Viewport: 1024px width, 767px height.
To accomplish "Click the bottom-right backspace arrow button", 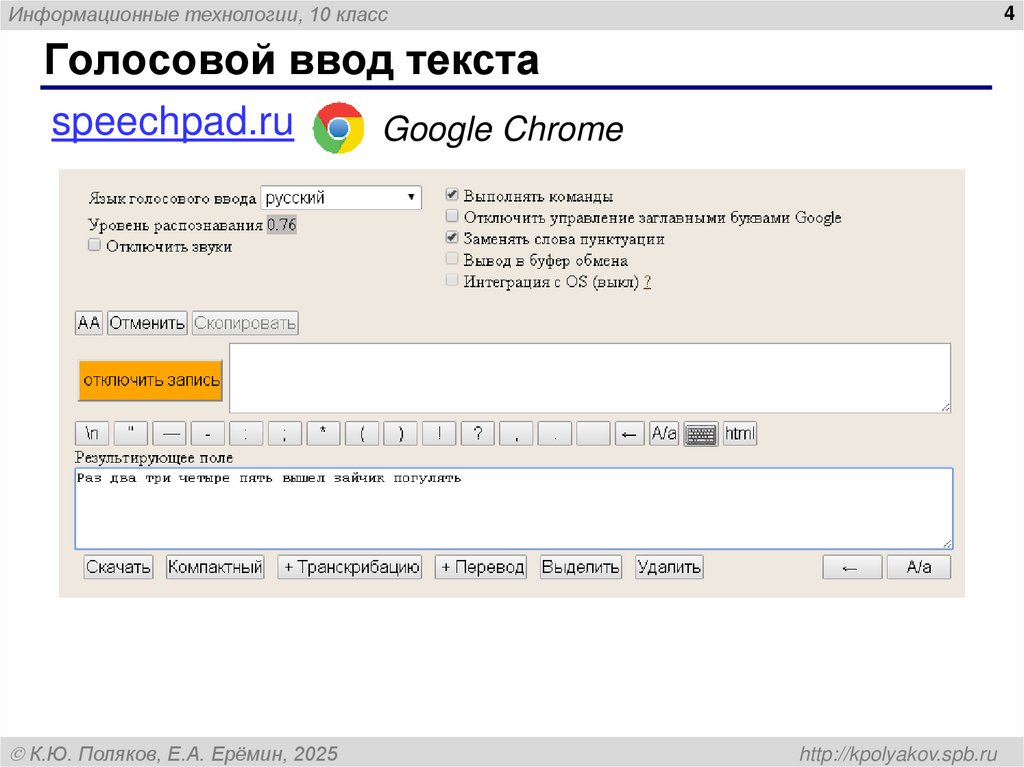I will 852,567.
